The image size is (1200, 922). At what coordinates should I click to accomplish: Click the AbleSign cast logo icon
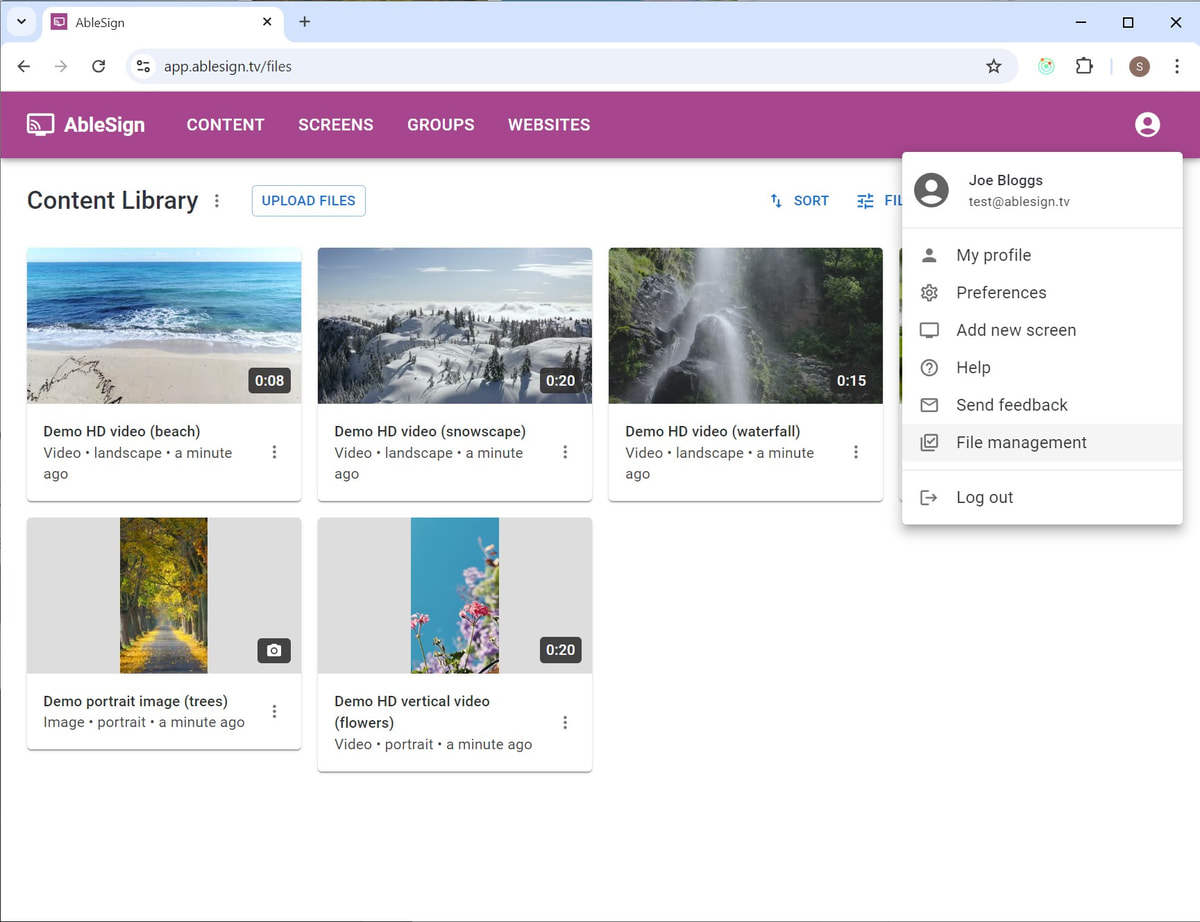(40, 125)
